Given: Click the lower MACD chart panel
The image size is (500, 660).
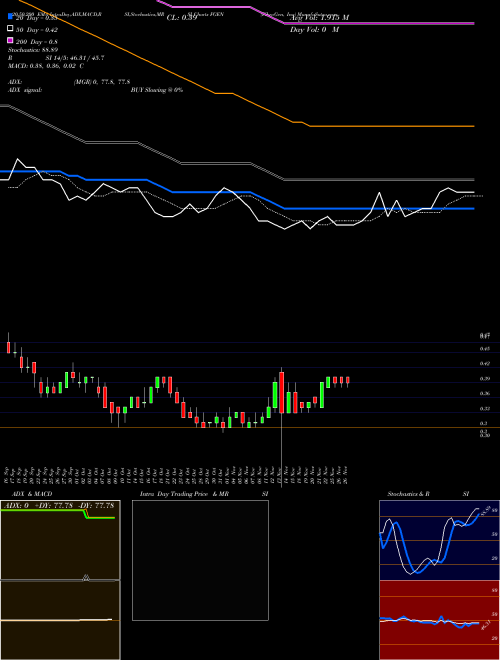Looking at the screenshot, I should (60, 620).
